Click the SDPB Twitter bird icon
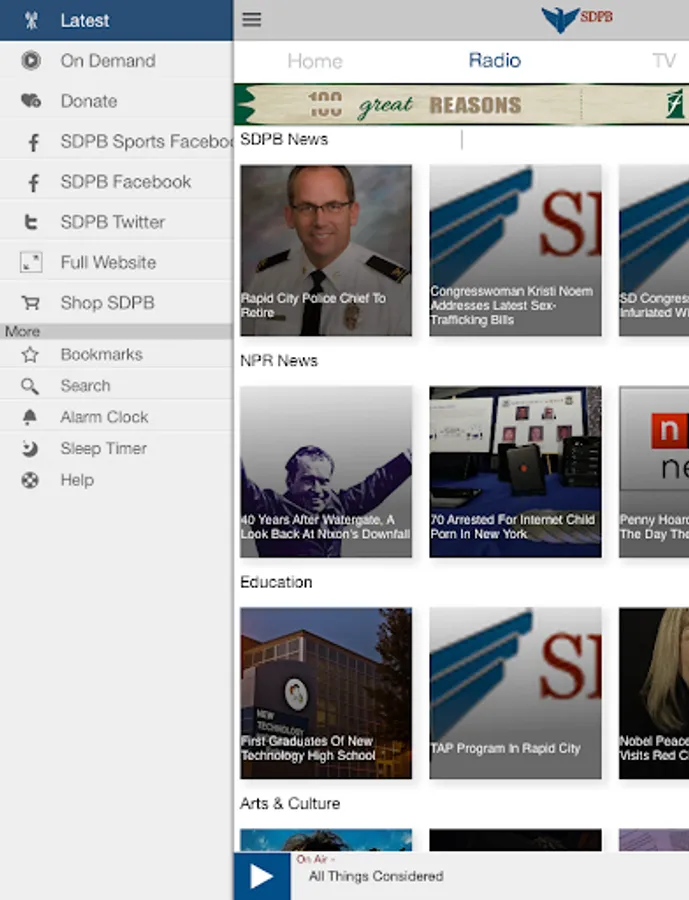This screenshot has width=689, height=900. (x=31, y=222)
